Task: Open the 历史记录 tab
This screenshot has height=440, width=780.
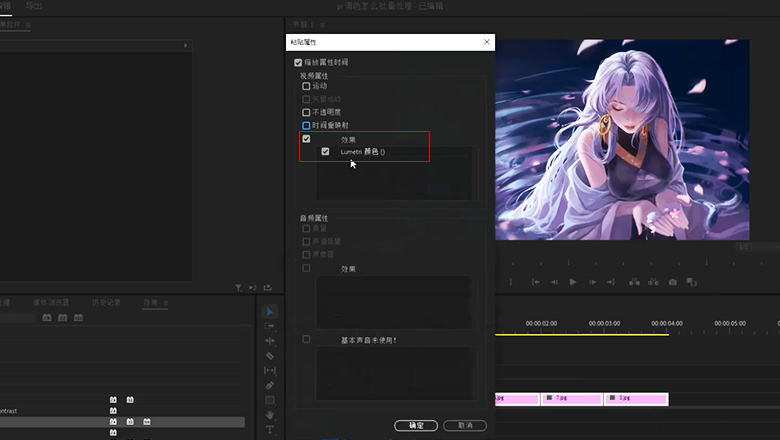Action: click(106, 302)
